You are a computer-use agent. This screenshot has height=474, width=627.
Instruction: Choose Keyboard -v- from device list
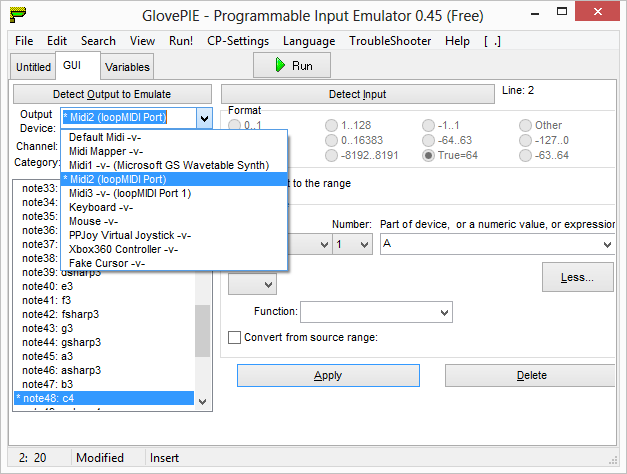pos(174,207)
